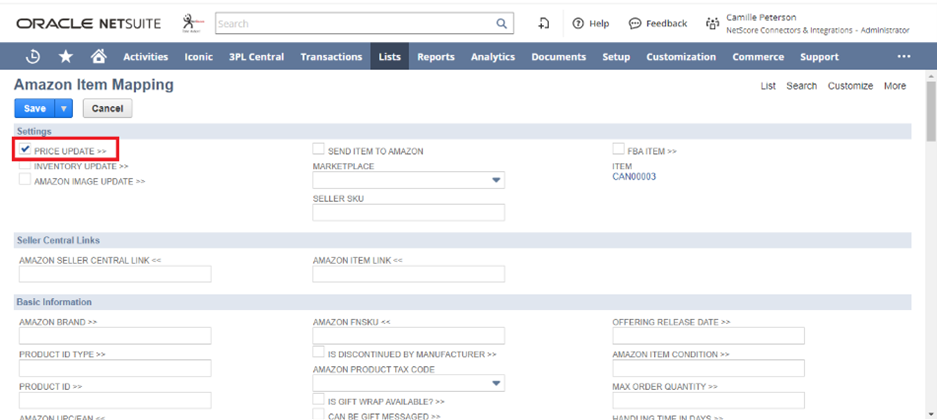Open the Customize link

[x=850, y=86]
